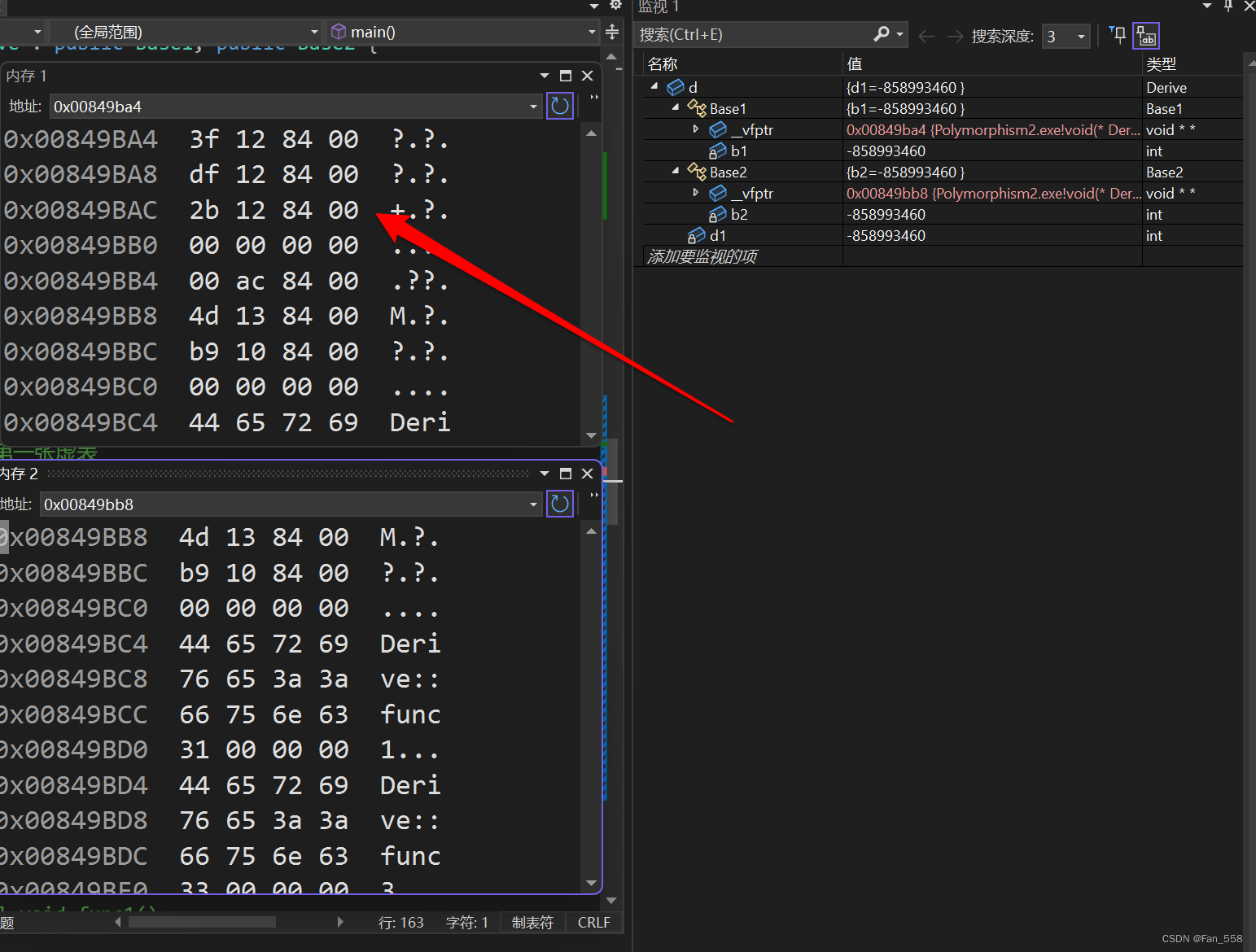This screenshot has height=952, width=1256.
Task: Open Memory 2 address history dropdown
Action: (x=533, y=504)
